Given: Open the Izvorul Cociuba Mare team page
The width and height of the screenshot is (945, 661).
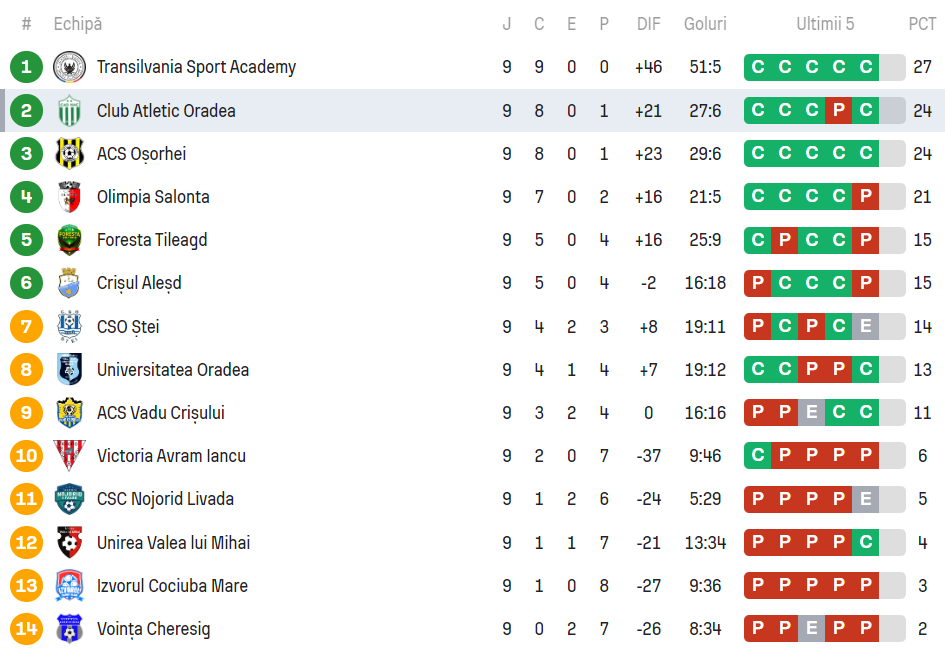Looking at the screenshot, I should [x=172, y=586].
